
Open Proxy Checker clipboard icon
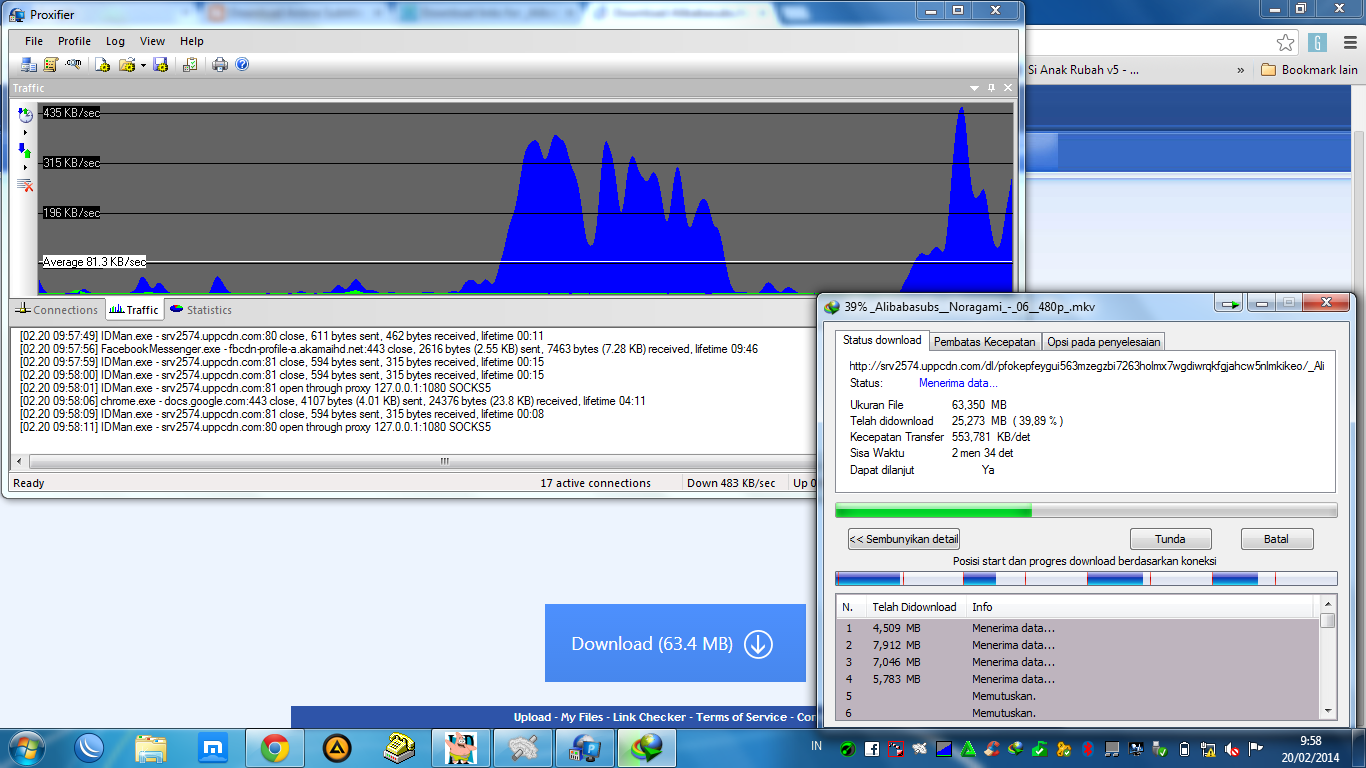tap(189, 64)
